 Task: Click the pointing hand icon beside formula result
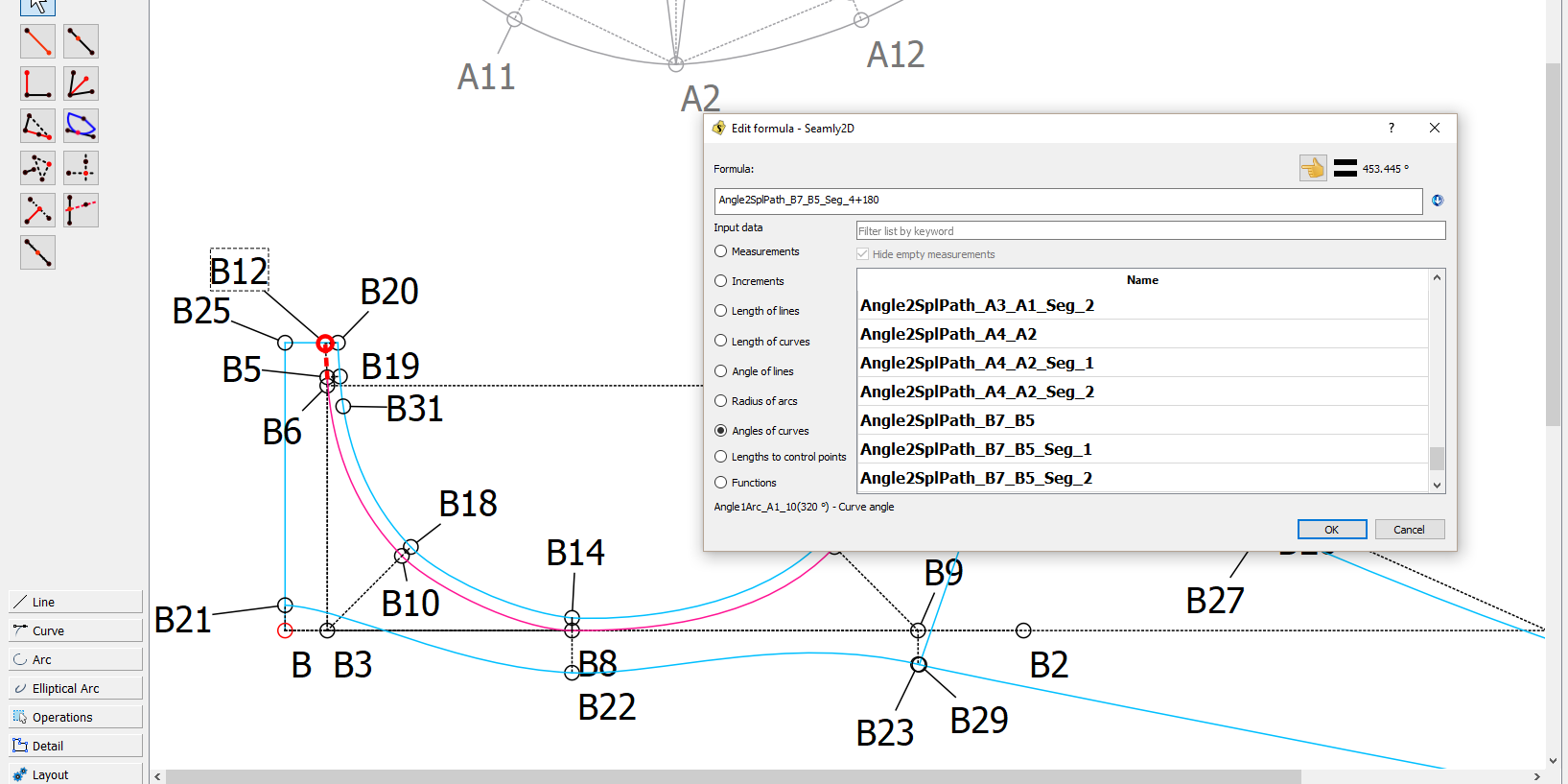(x=1313, y=169)
